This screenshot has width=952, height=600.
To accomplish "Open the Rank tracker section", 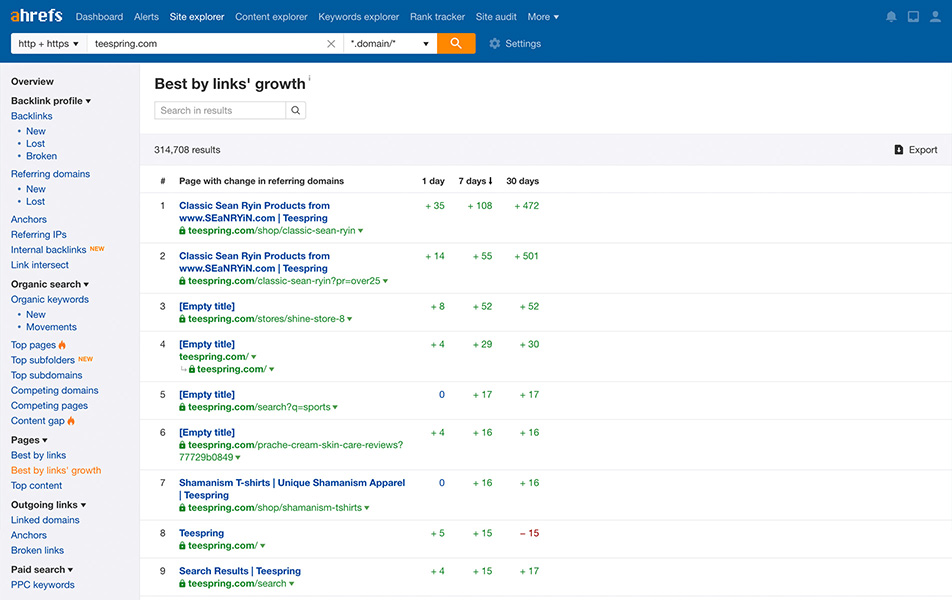I will click(x=437, y=16).
